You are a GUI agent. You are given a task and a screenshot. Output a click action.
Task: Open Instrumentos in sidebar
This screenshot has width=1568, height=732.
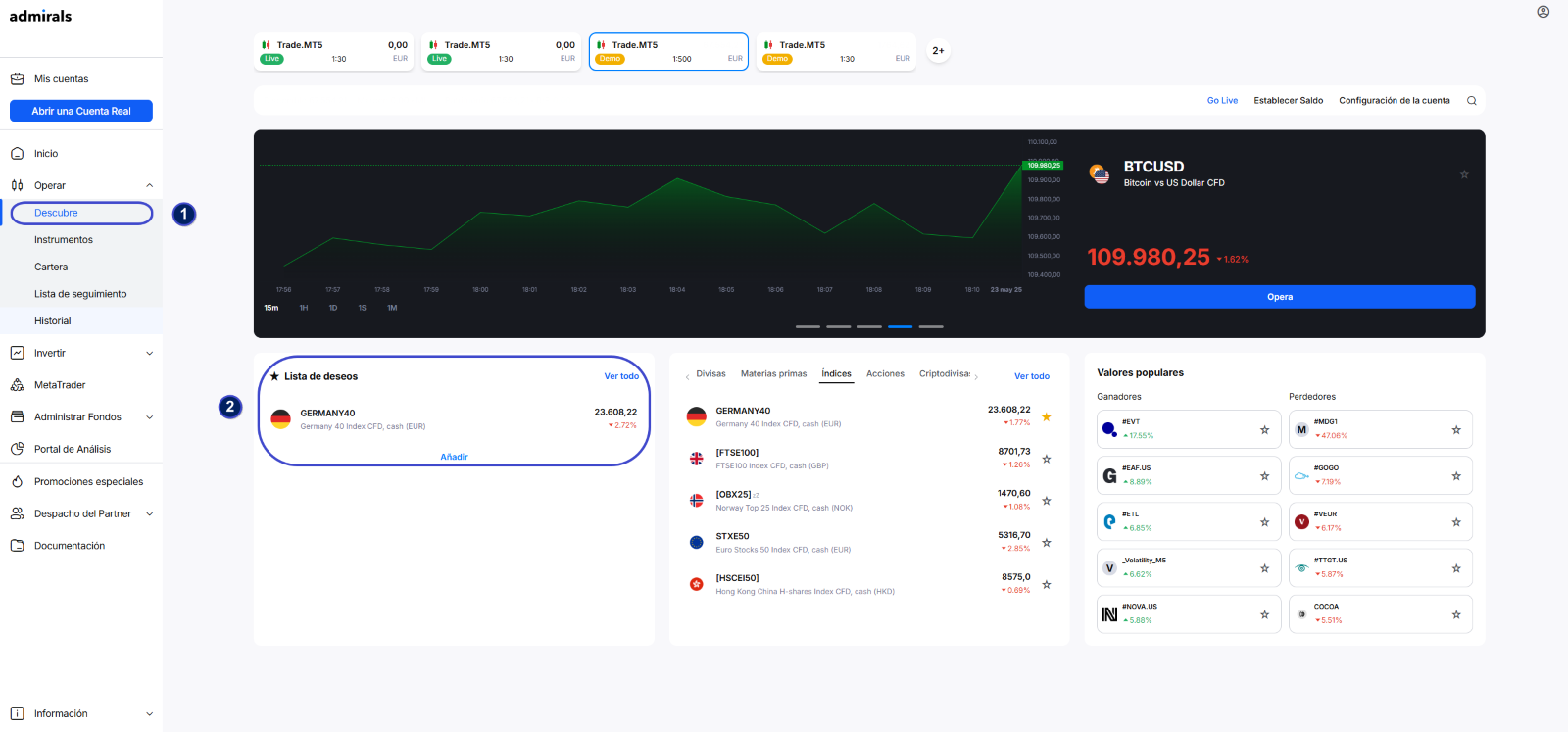coord(64,240)
